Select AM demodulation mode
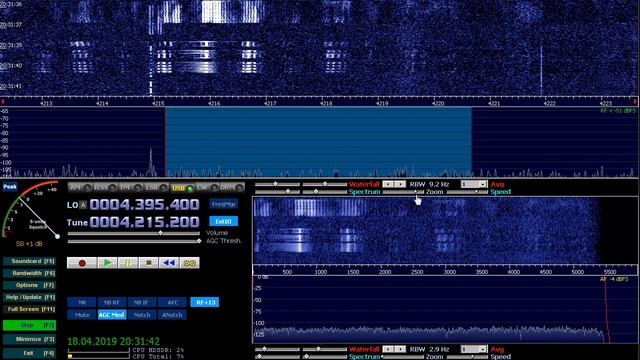Screen dimensions: 640x360 pyautogui.click(x=80, y=187)
